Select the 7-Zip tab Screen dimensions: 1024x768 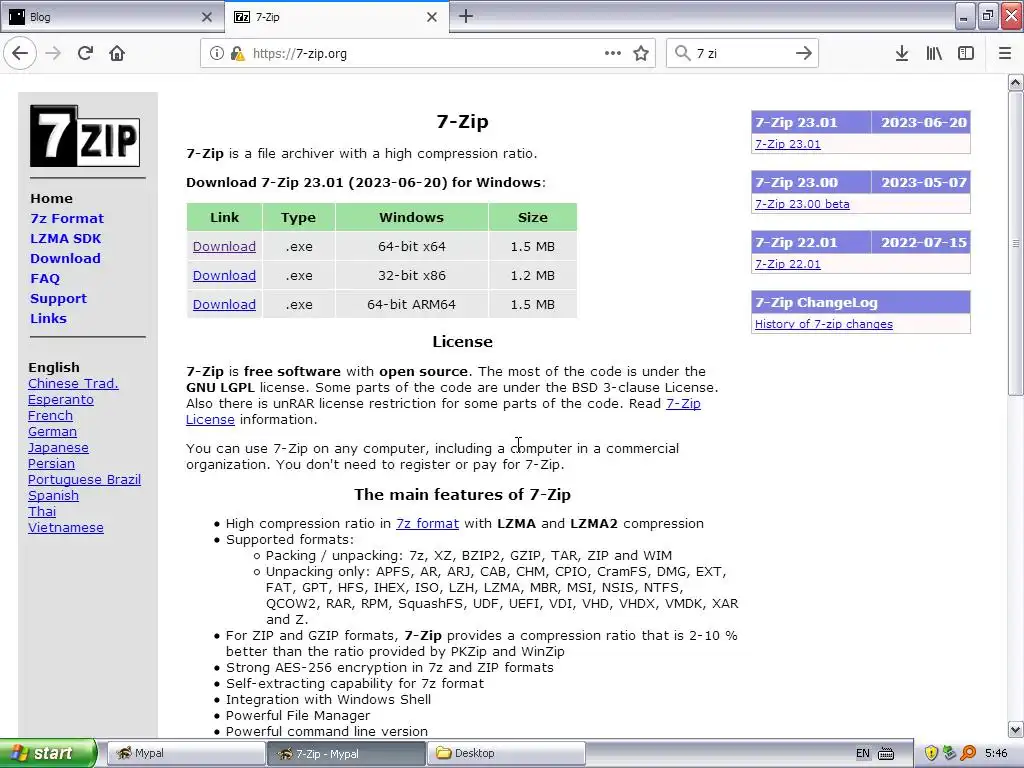[336, 17]
